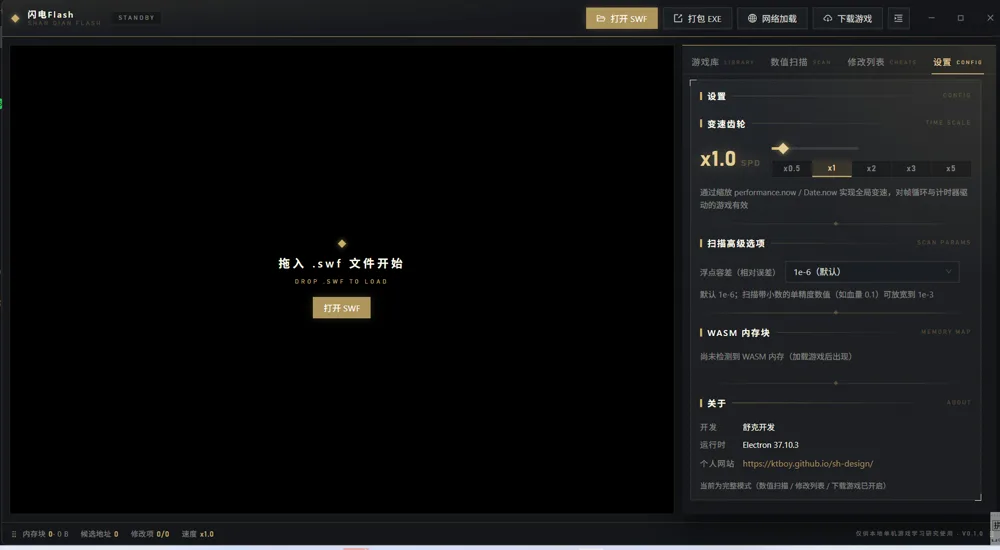Click the 拖入 .swf 文件开始 drop area
The image size is (1000, 550).
[x=341, y=264]
